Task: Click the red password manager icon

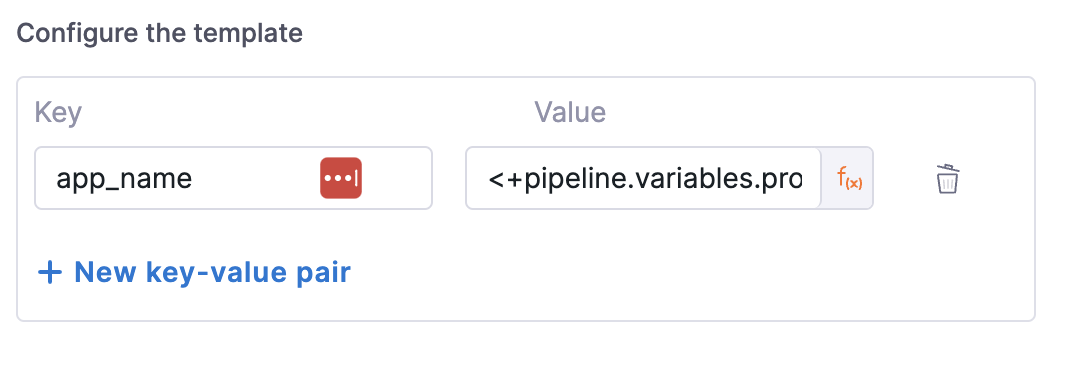Action: pyautogui.click(x=341, y=179)
